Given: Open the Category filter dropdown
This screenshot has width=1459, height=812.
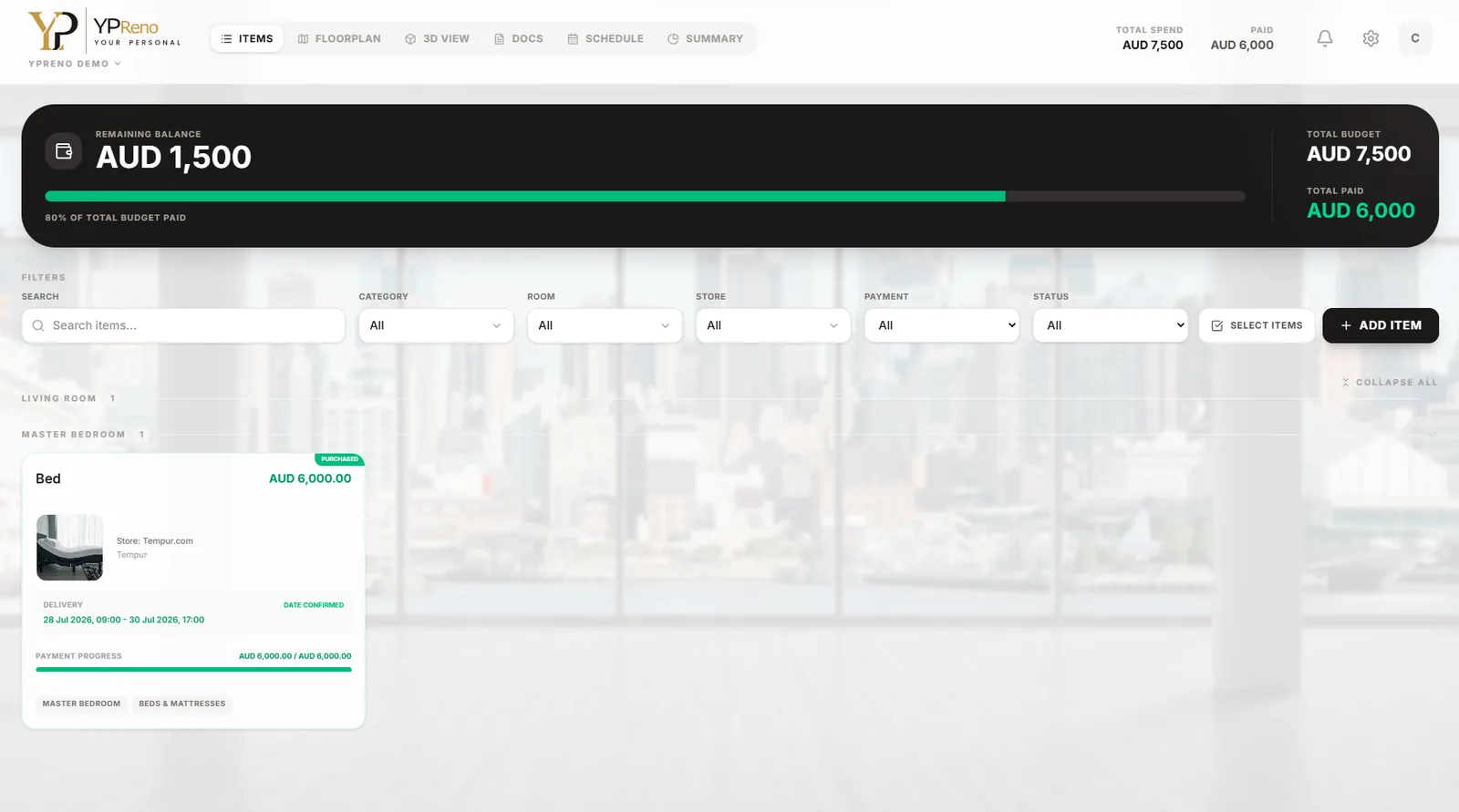Looking at the screenshot, I should tap(436, 325).
